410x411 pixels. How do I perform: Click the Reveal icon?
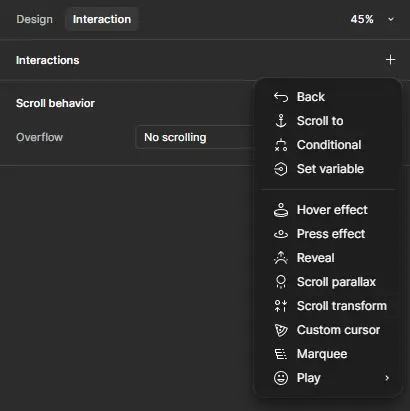[281, 258]
